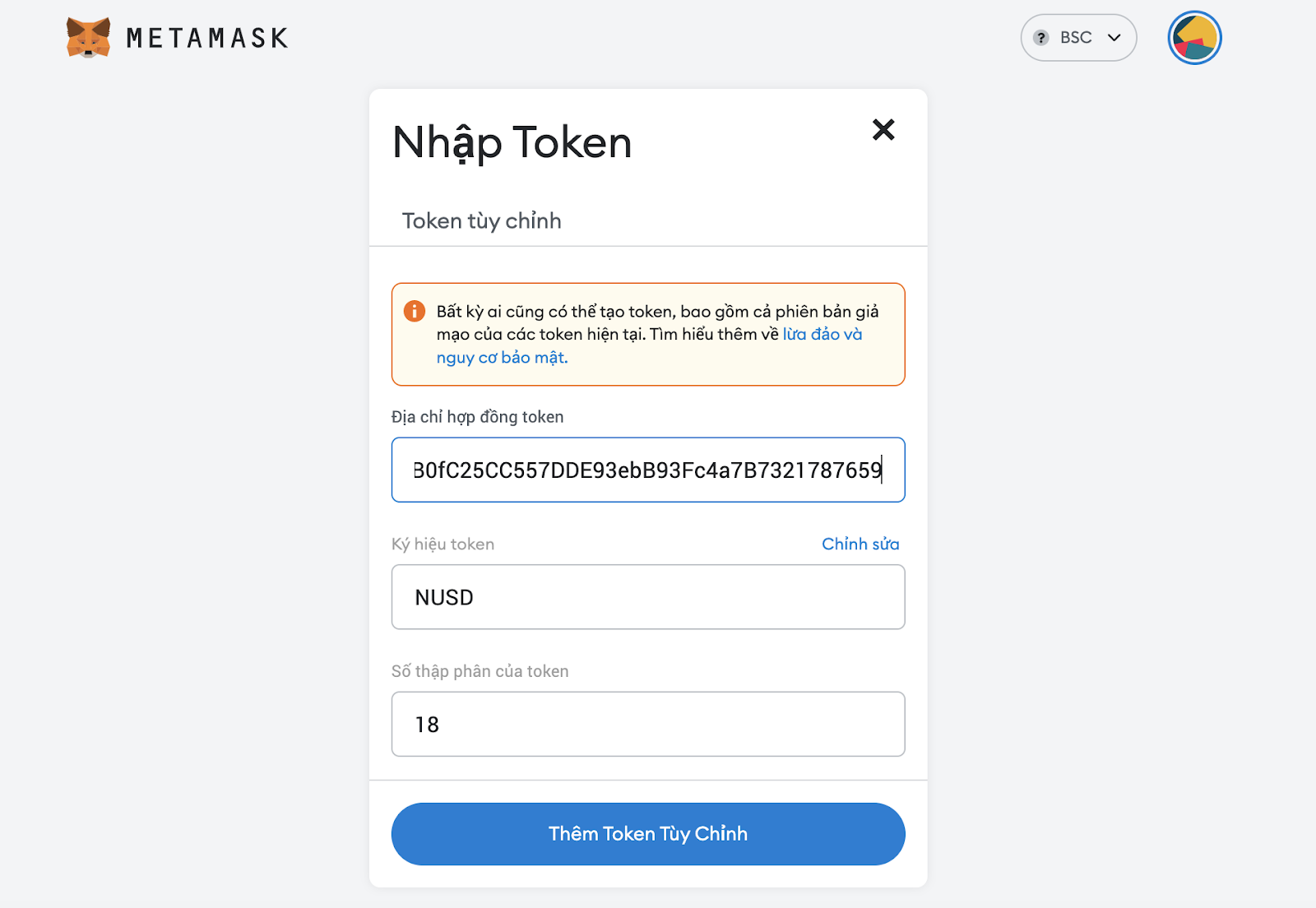Click the Ký hiệu token label
The image size is (1316, 908).
(443, 544)
